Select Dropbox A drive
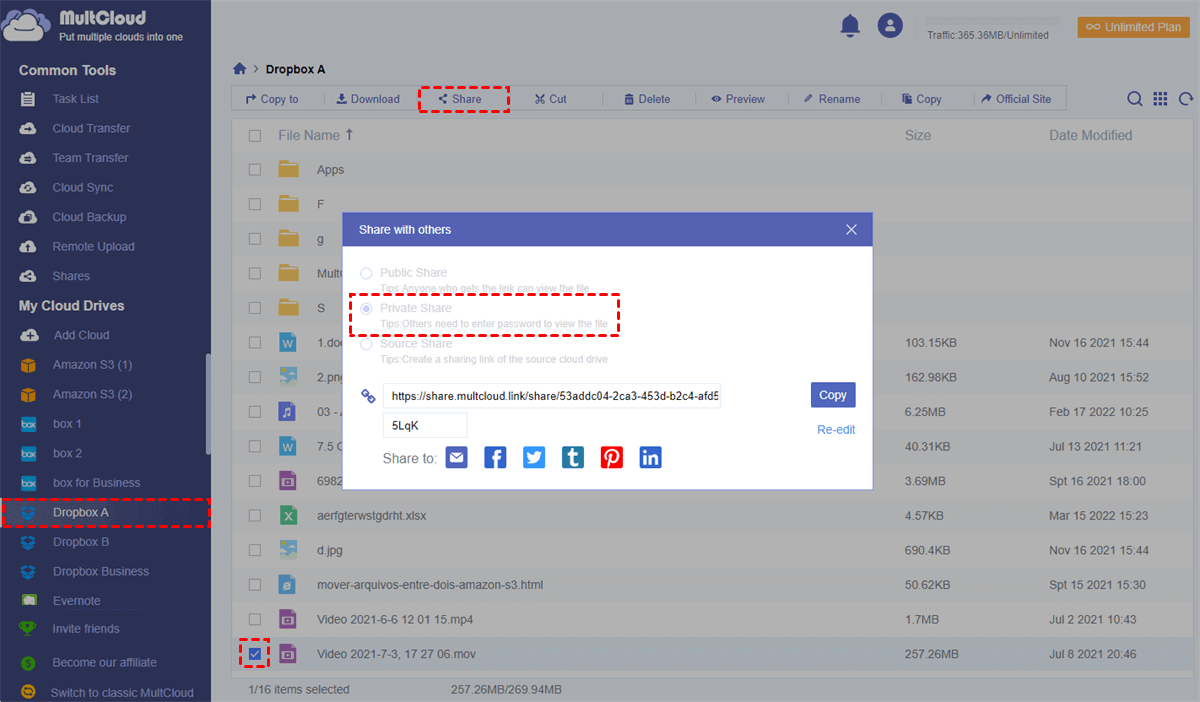Viewport: 1200px width, 702px height. click(x=80, y=512)
